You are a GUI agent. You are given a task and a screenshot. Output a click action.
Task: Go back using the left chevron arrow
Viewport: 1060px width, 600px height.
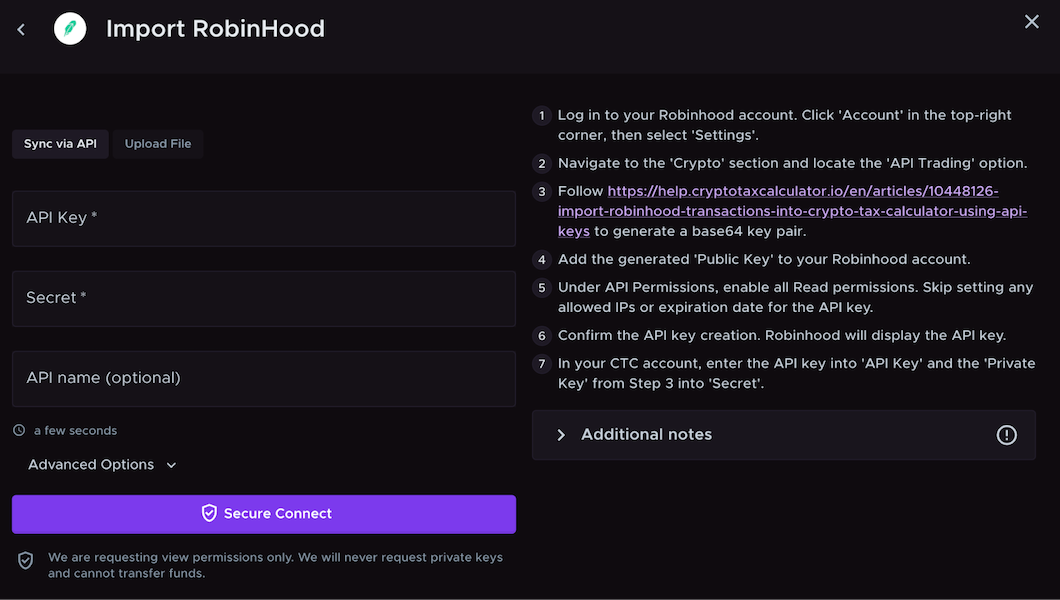point(21,30)
